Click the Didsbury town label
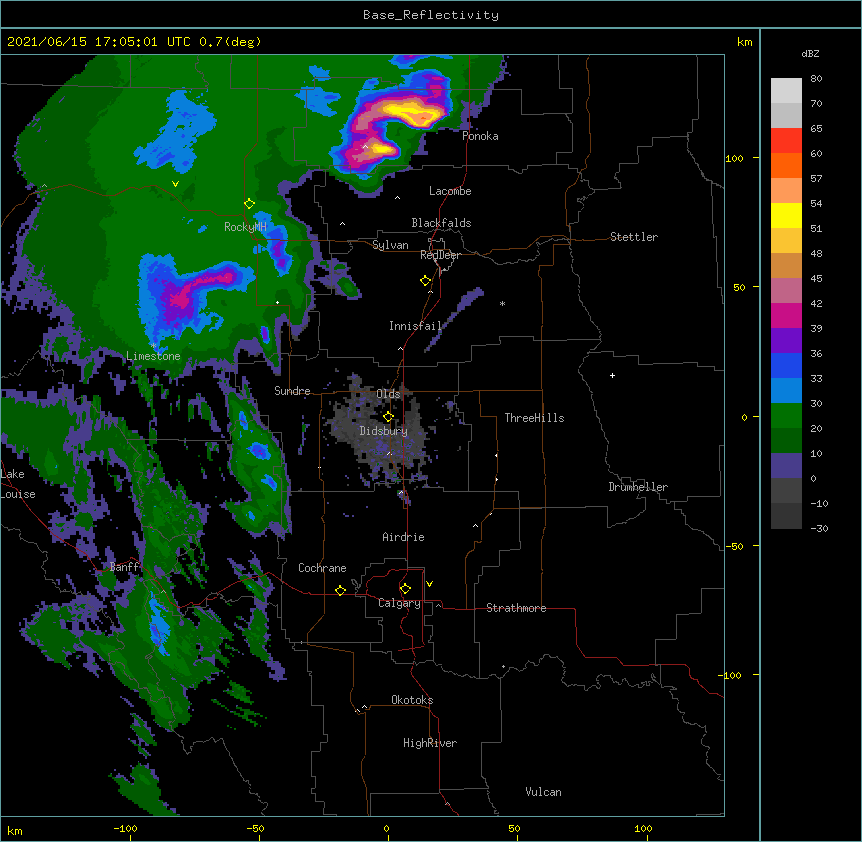 384,431
